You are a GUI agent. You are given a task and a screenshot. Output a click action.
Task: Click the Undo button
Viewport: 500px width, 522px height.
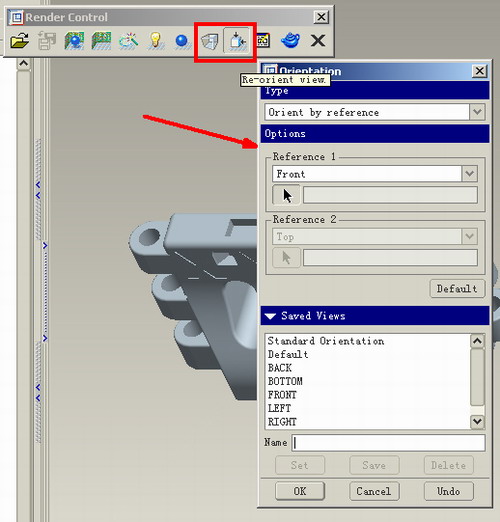coord(448,491)
